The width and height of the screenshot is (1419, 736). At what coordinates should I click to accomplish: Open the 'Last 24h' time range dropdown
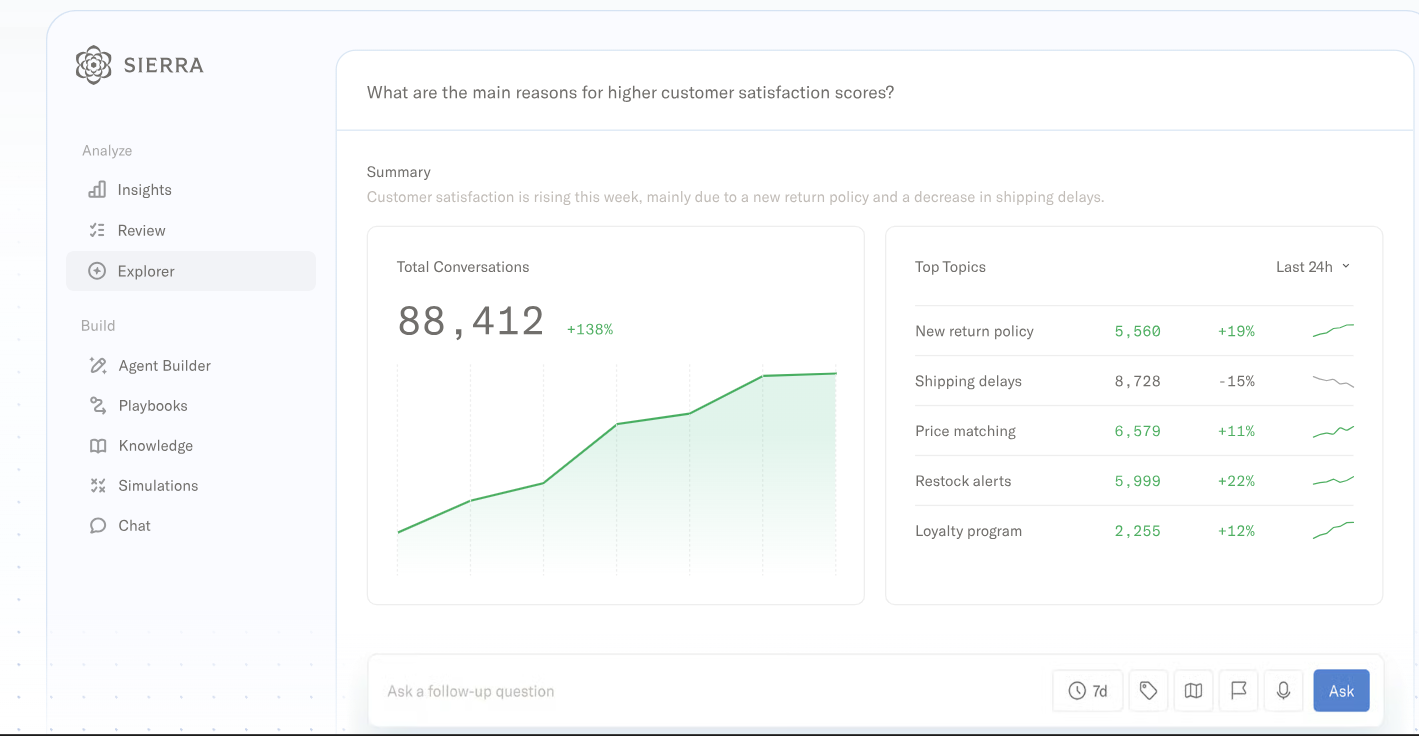[x=1313, y=267]
